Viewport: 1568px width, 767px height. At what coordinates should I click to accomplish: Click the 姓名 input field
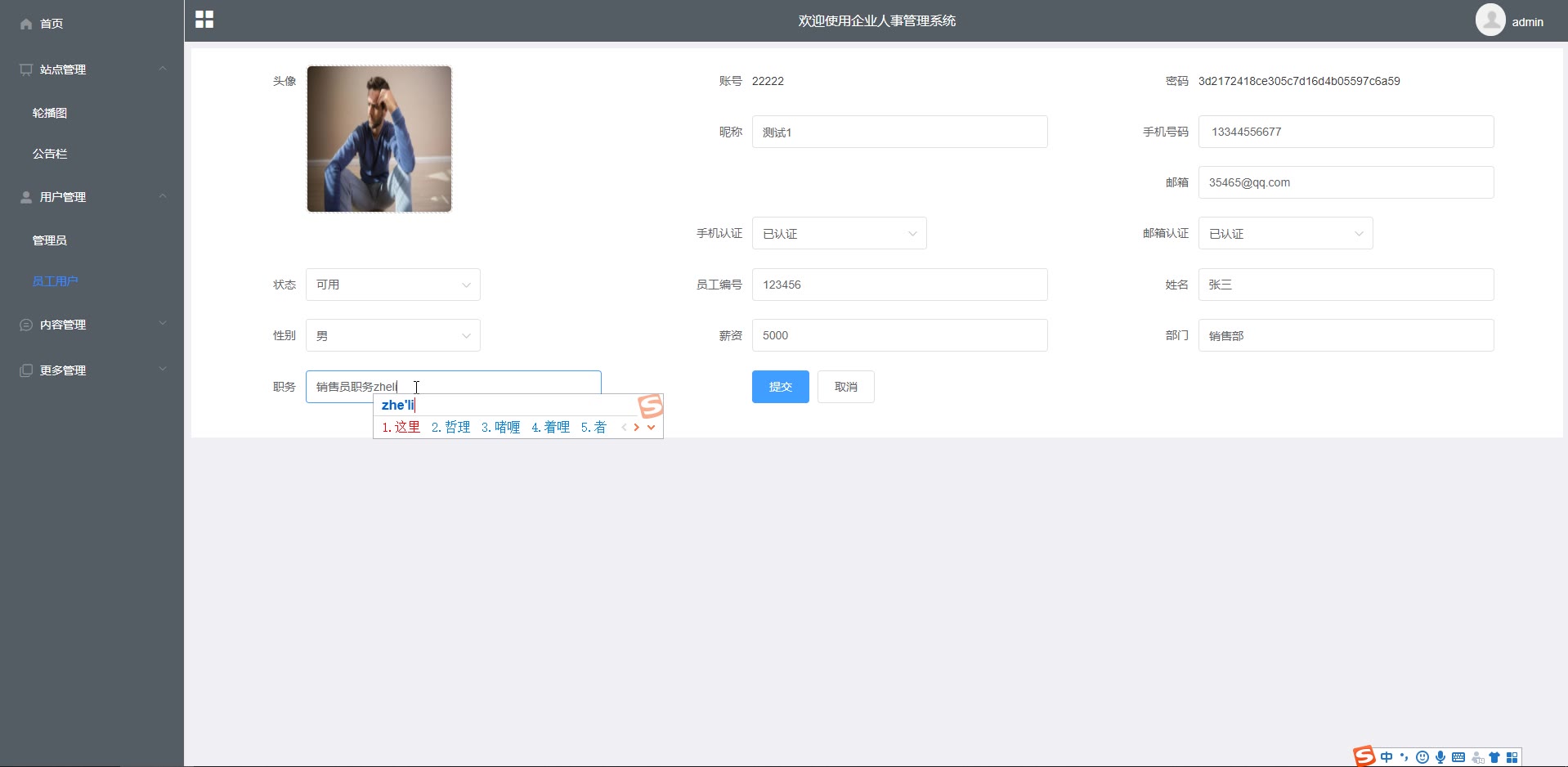click(x=1346, y=285)
